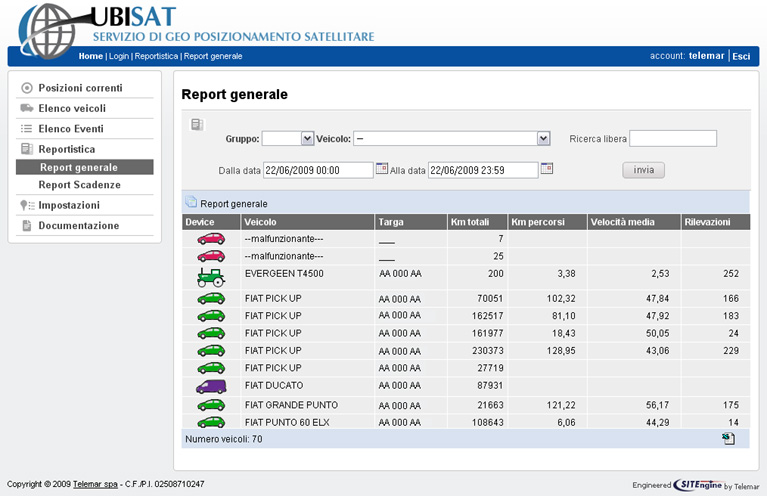Image resolution: width=767 pixels, height=496 pixels.
Task: Open Elenco veicoli in the sidebar
Action: 72,109
